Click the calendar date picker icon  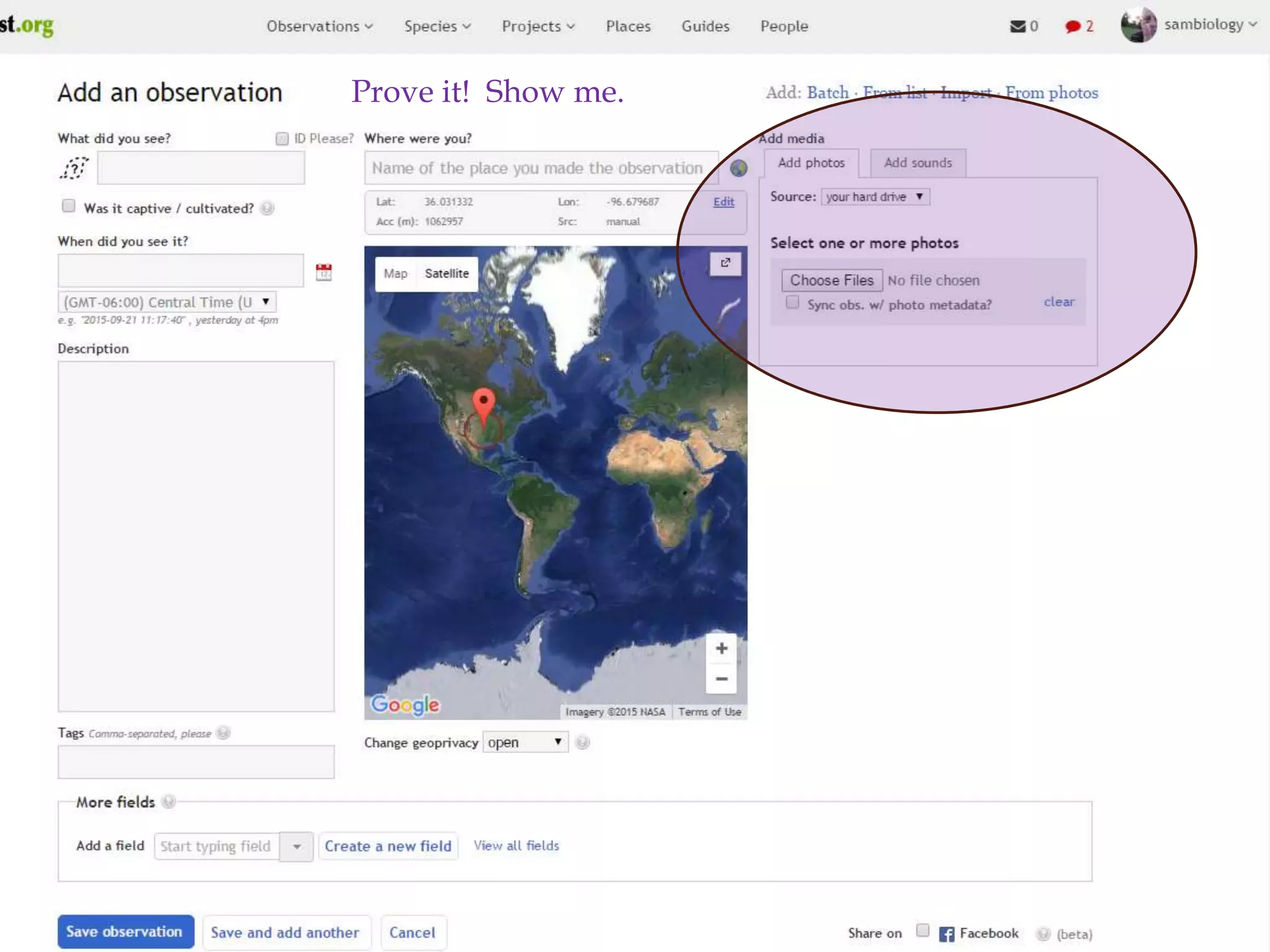point(324,271)
